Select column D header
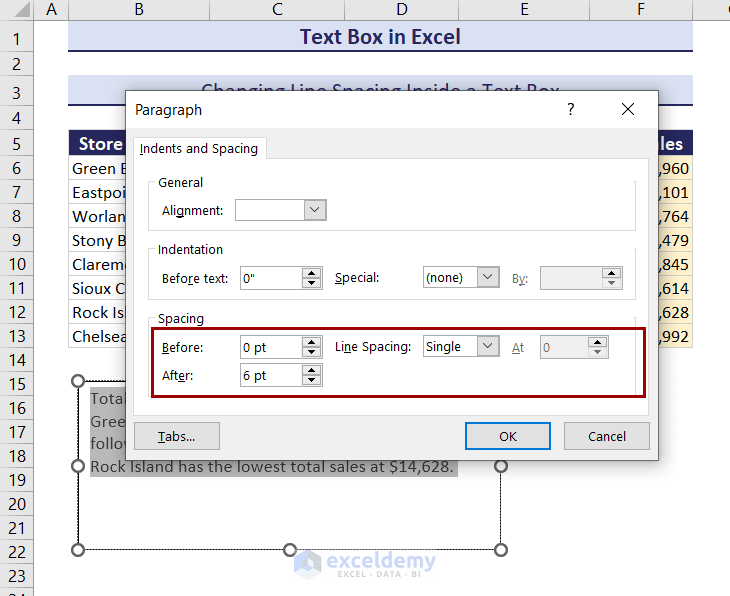Viewport: 730px width, 596px height. click(402, 9)
